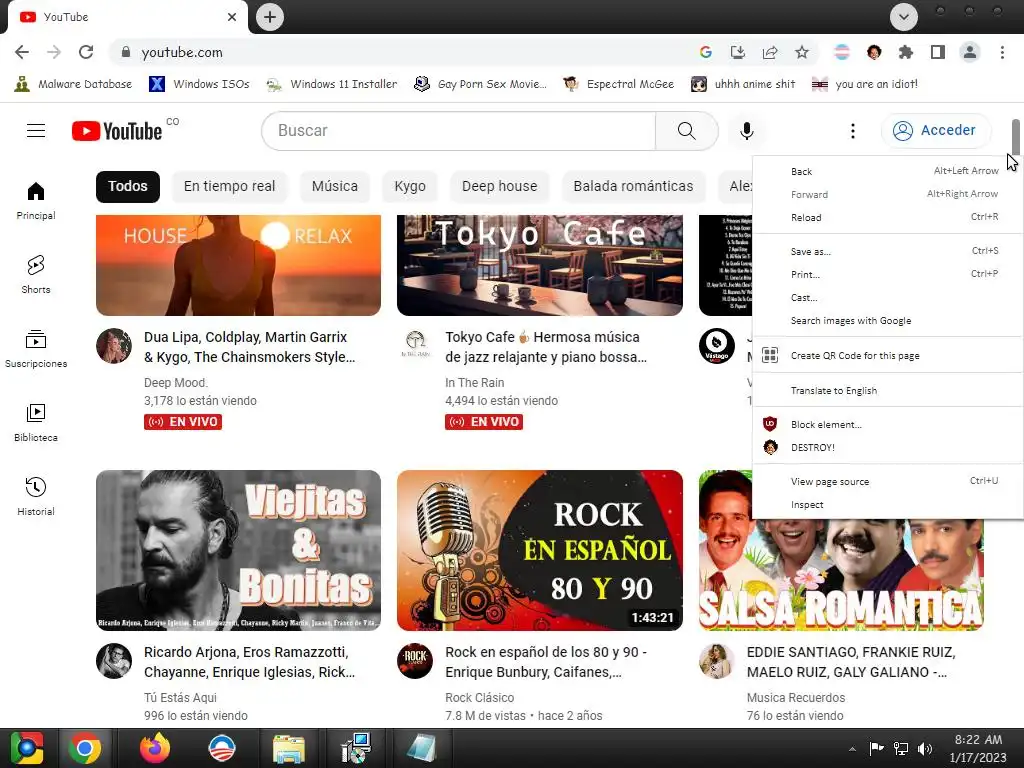The height and width of the screenshot is (768, 1024).
Task: Open YouTube settings three-dot icon
Action: [x=852, y=131]
